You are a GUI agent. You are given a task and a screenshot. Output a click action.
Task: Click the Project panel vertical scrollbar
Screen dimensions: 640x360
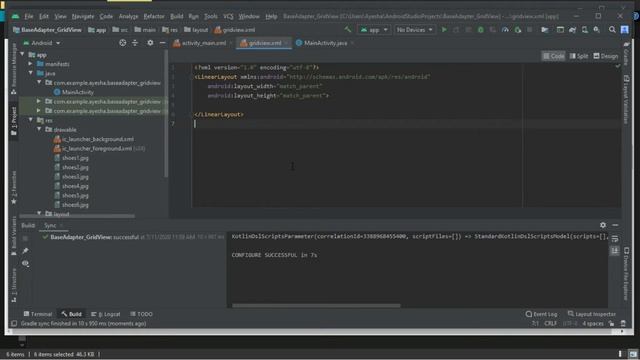(166, 113)
